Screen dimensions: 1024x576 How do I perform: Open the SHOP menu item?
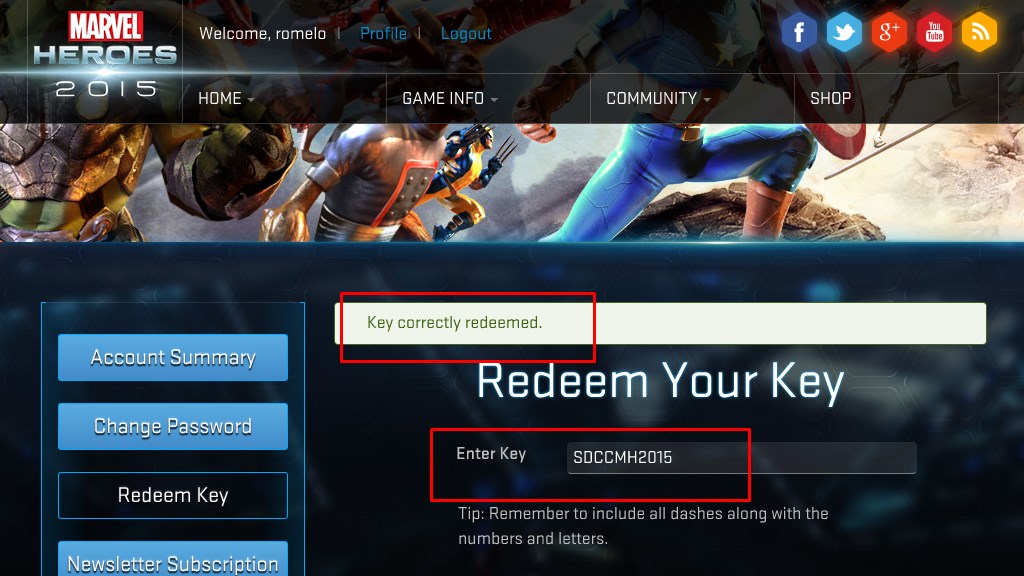[830, 99]
